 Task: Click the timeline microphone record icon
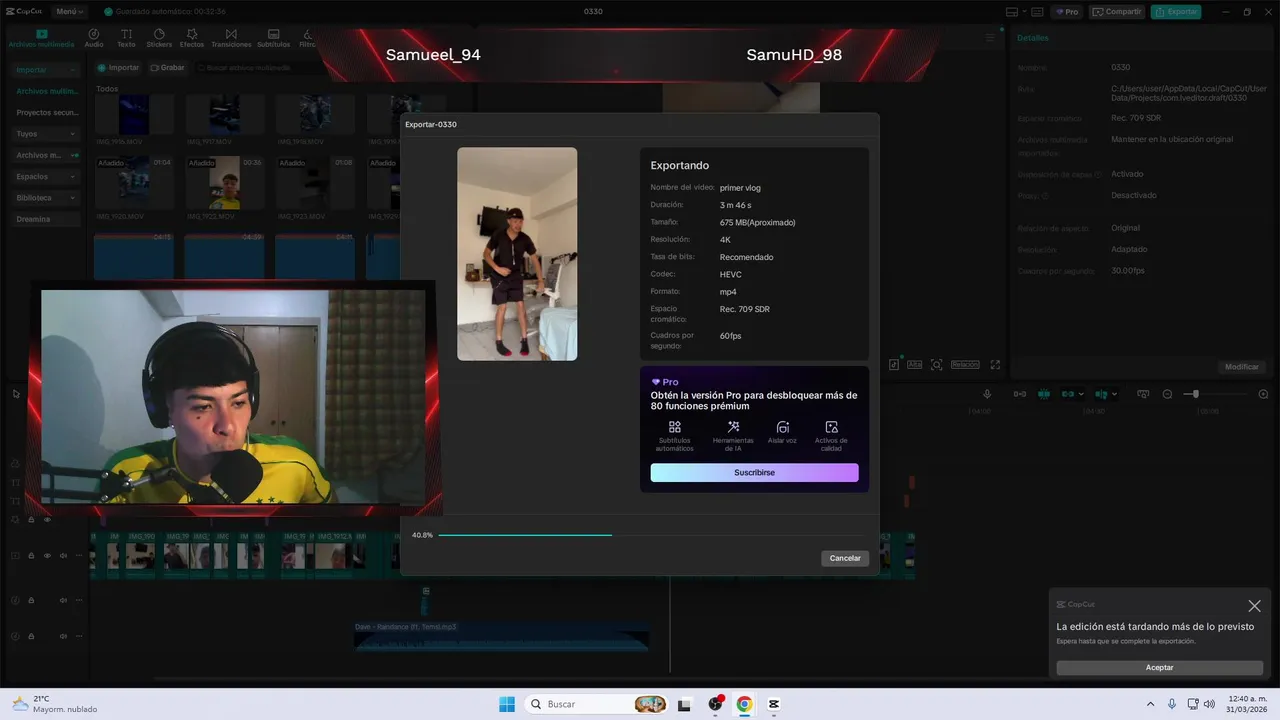(987, 394)
